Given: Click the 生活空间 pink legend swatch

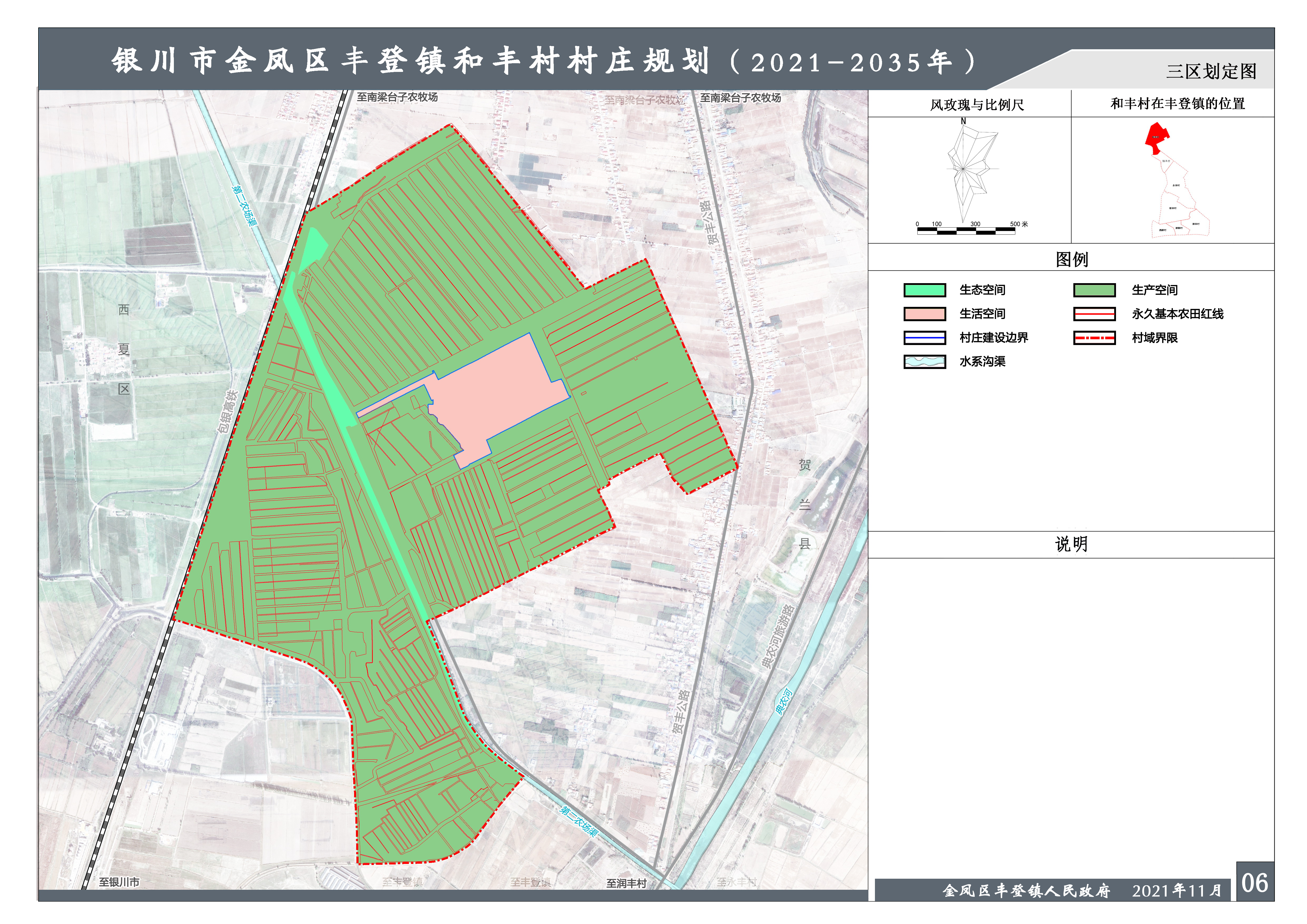Looking at the screenshot, I should pyautogui.click(x=924, y=314).
